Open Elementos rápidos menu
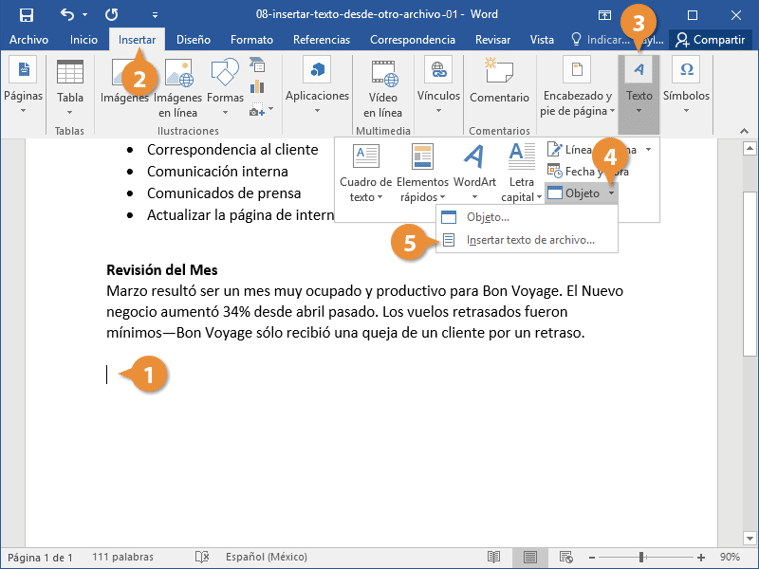 click(422, 173)
